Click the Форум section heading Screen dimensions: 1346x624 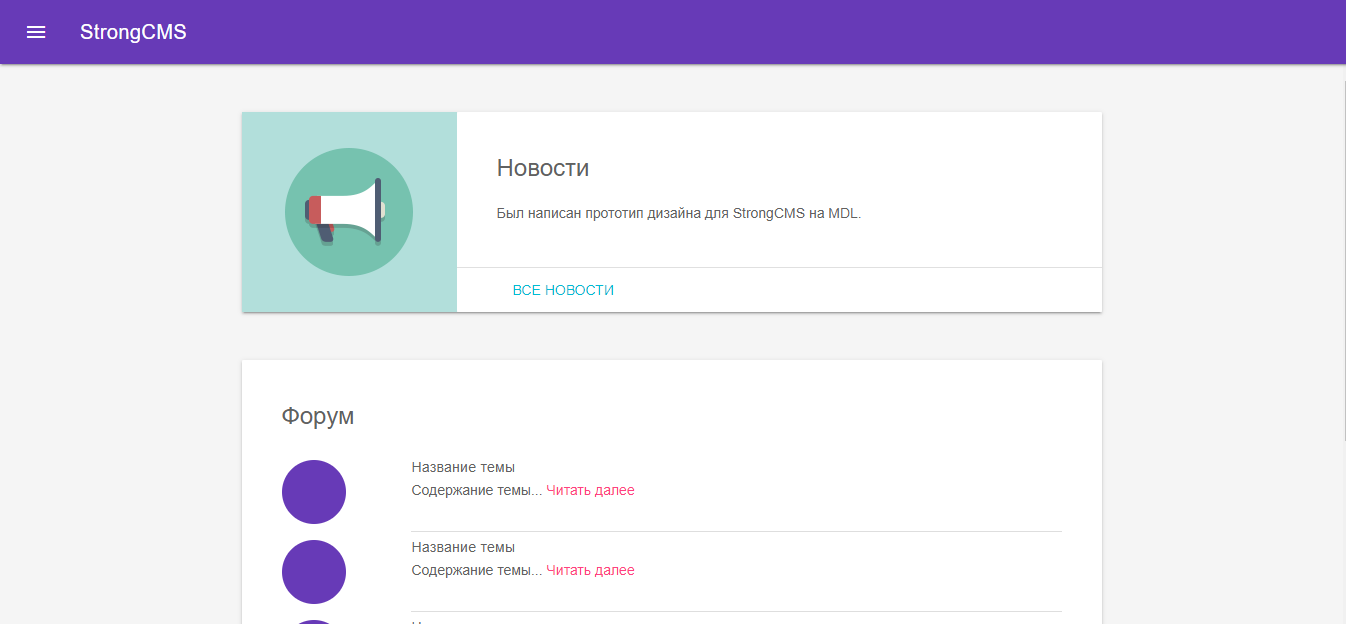pos(318,416)
